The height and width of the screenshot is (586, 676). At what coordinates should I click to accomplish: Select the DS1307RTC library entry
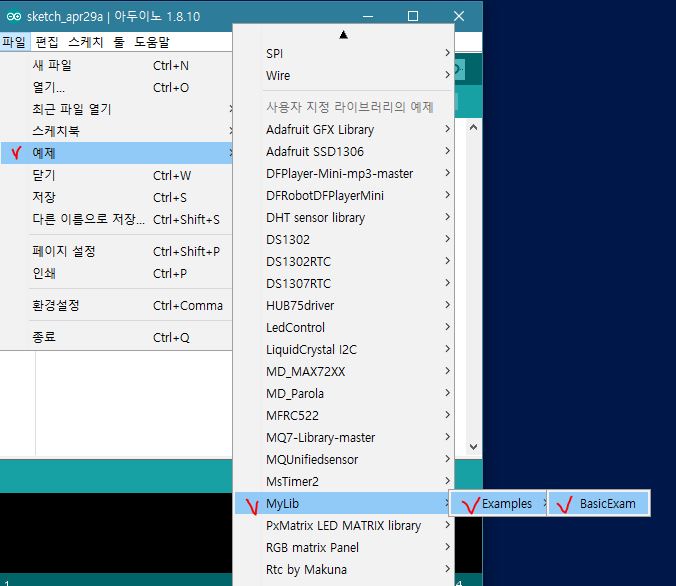point(344,283)
